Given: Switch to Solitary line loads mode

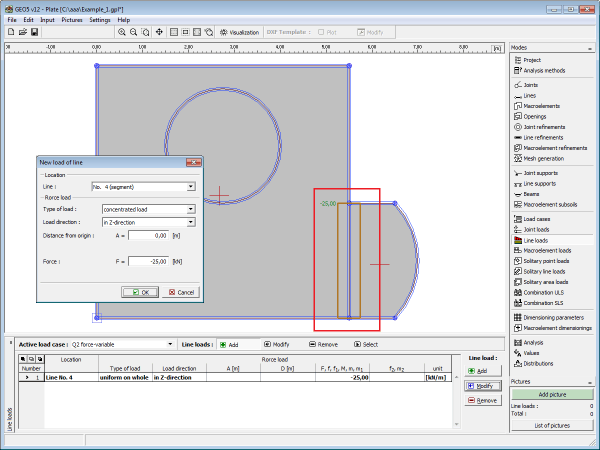Looking at the screenshot, I should [x=540, y=271].
